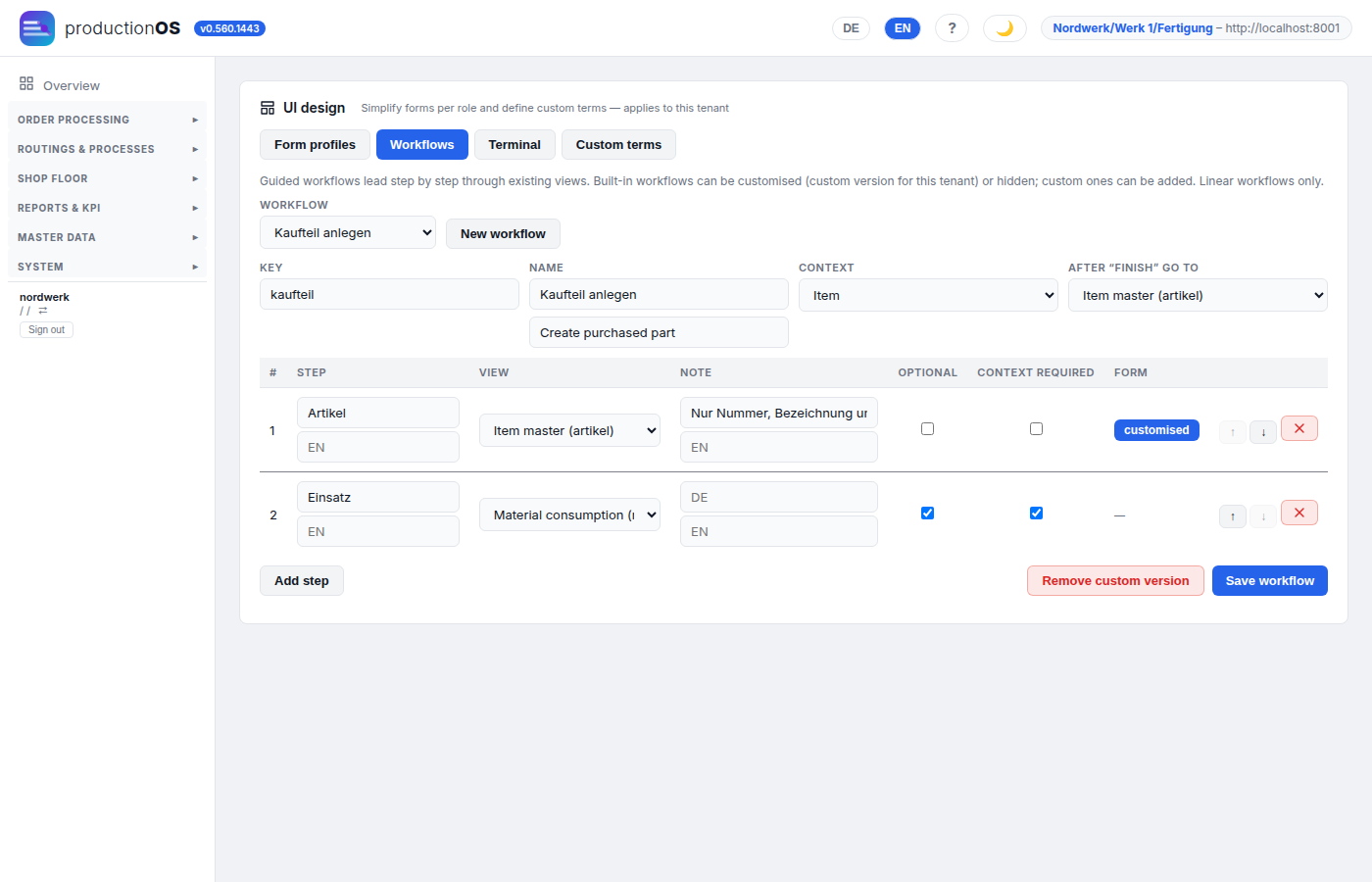Open the Context dropdown showing Item
Viewport: 1372px width, 882px height.
[x=928, y=295]
